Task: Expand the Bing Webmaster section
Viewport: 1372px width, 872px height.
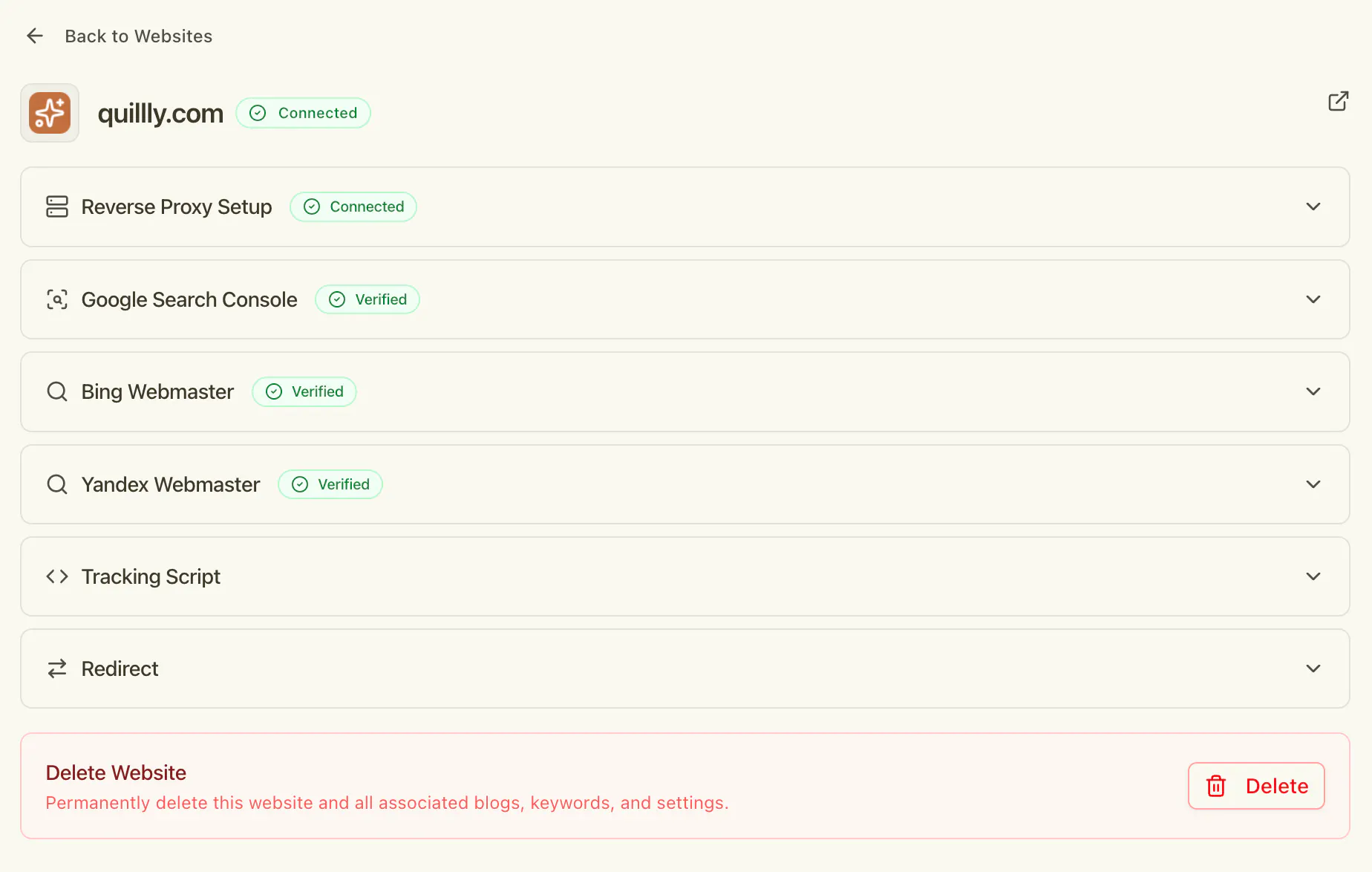Action: [1313, 391]
